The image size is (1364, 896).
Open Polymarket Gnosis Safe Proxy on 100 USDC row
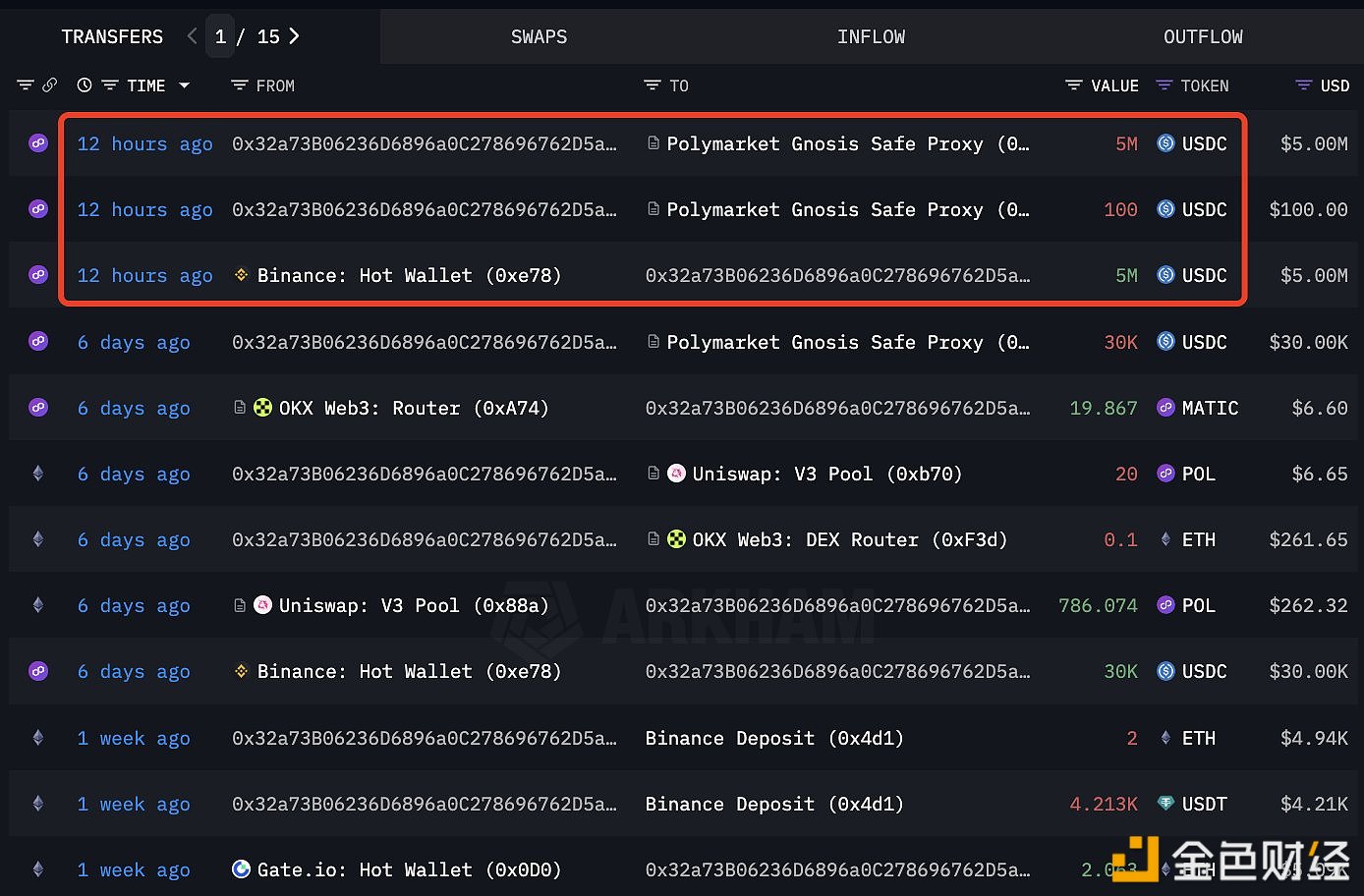(847, 209)
